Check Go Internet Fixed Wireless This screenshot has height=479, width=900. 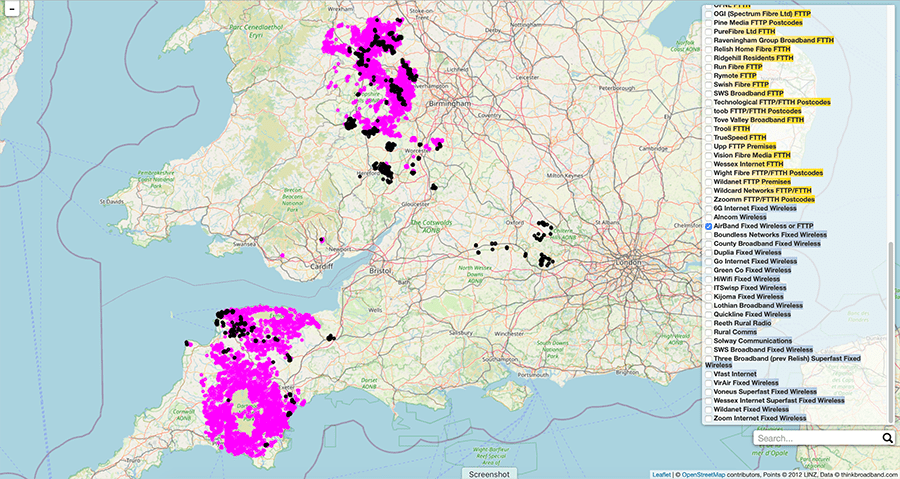pyautogui.click(x=709, y=262)
